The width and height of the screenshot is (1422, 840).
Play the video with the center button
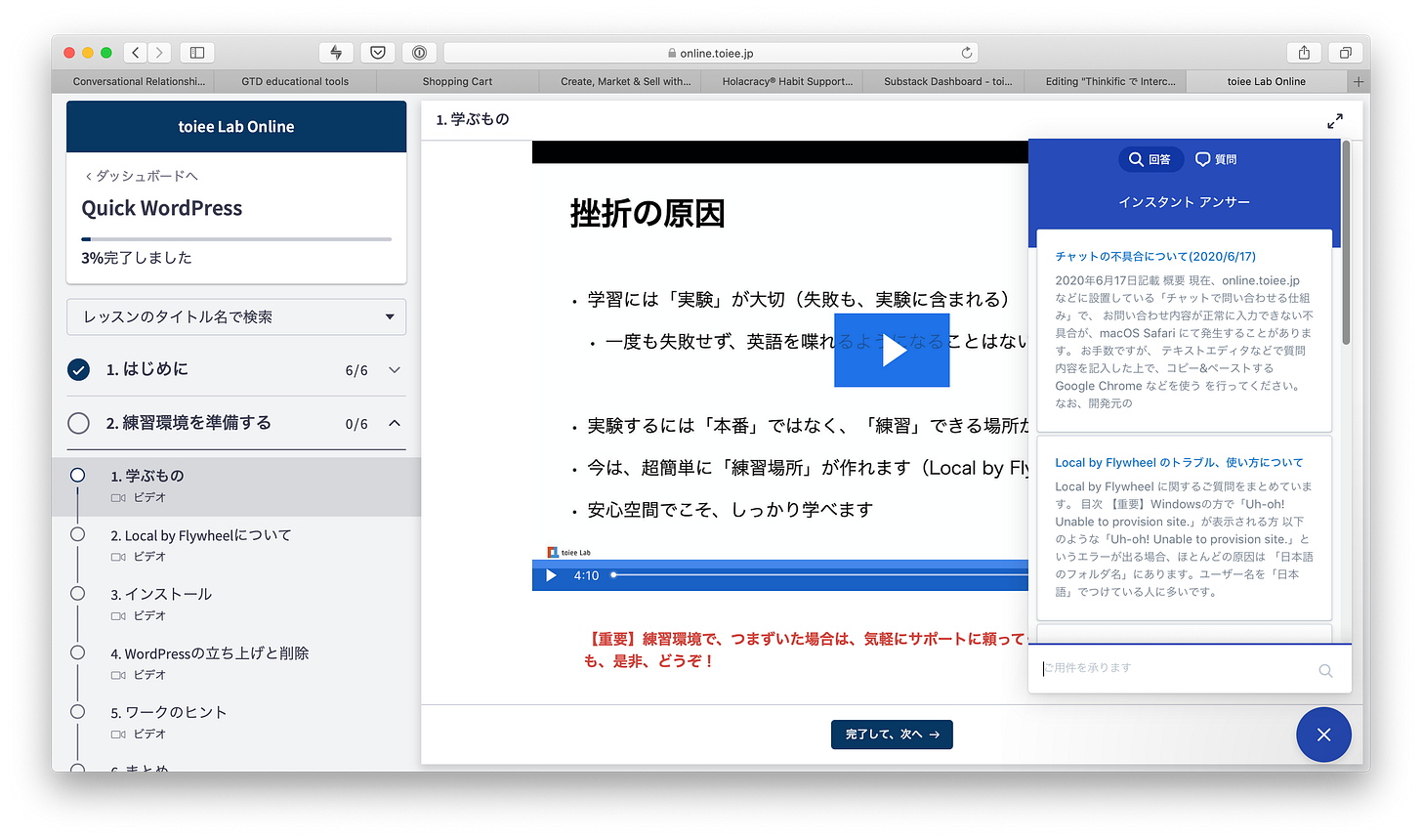(x=892, y=351)
